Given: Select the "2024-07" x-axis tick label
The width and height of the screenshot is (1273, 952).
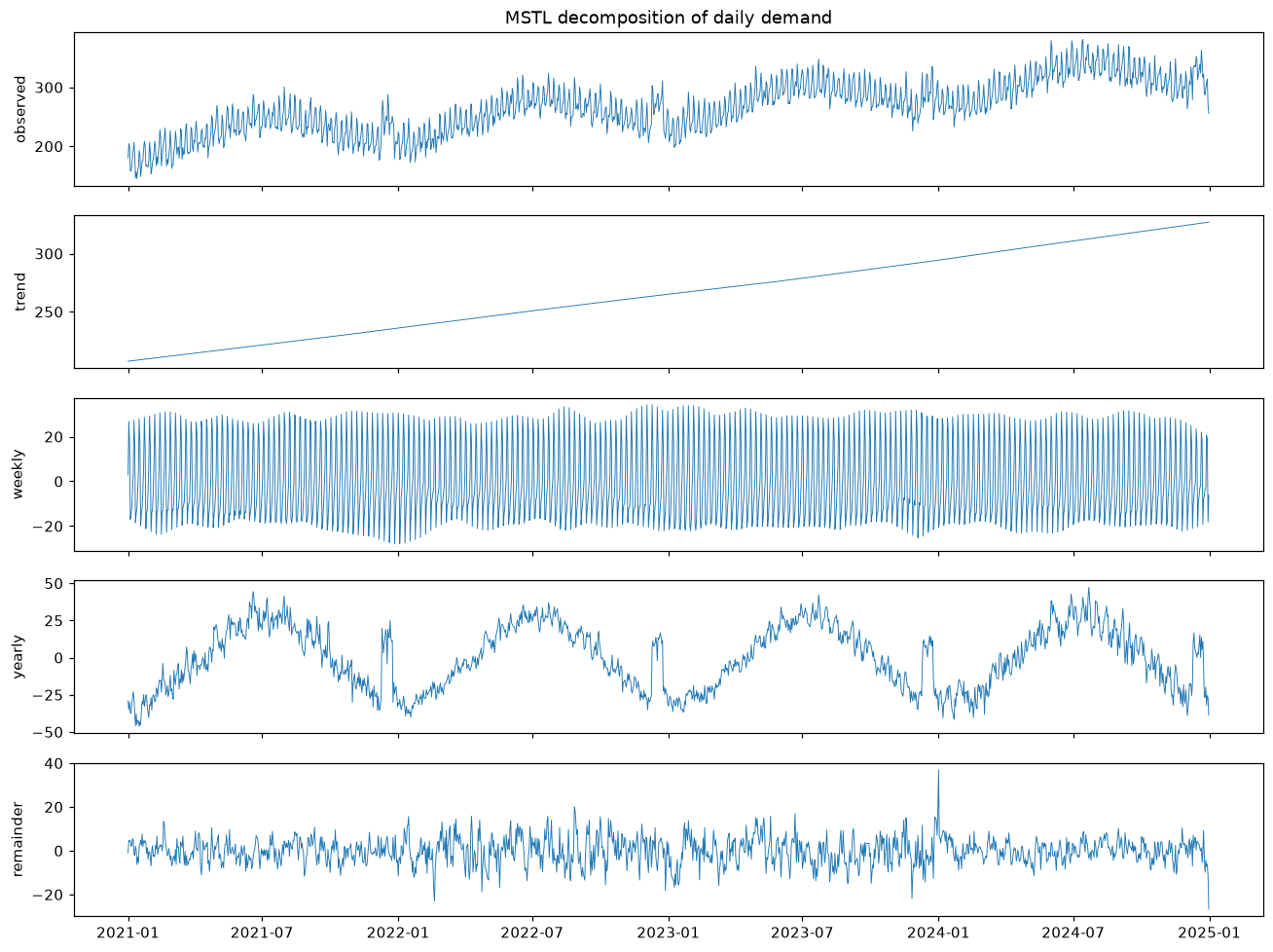Looking at the screenshot, I should coord(1073,933).
